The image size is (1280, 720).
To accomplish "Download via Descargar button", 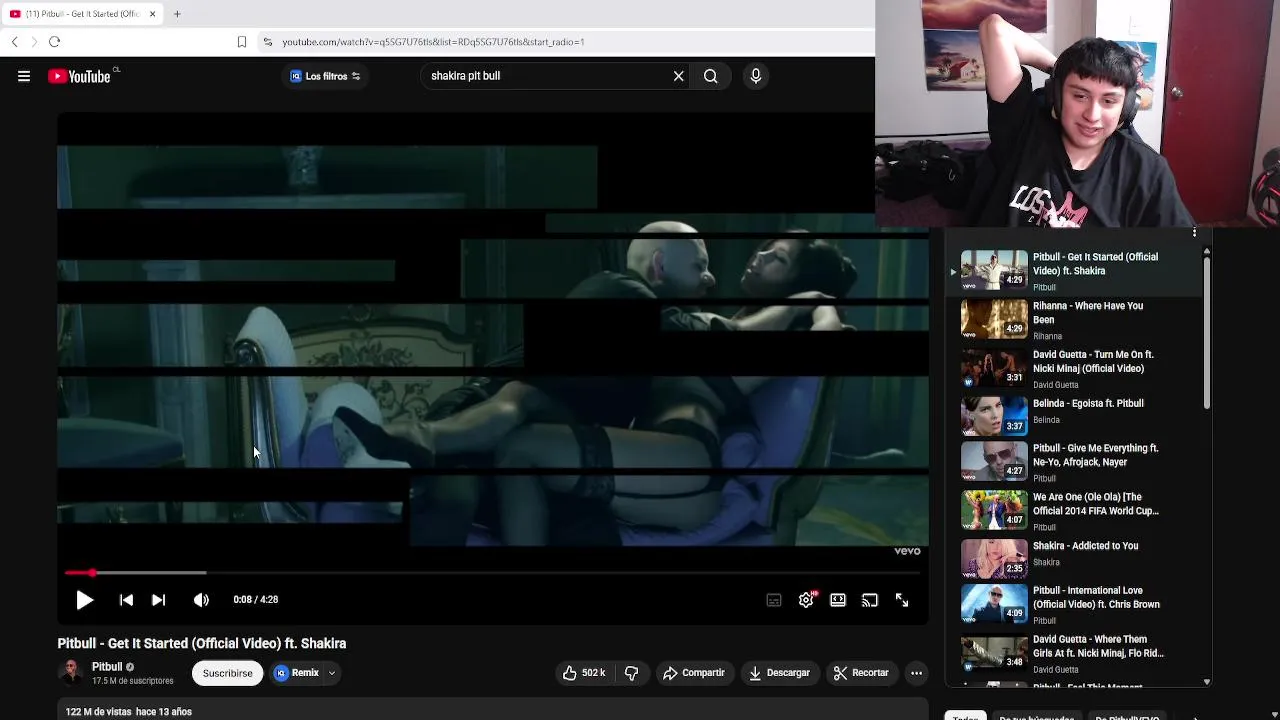I will pyautogui.click(x=780, y=673).
